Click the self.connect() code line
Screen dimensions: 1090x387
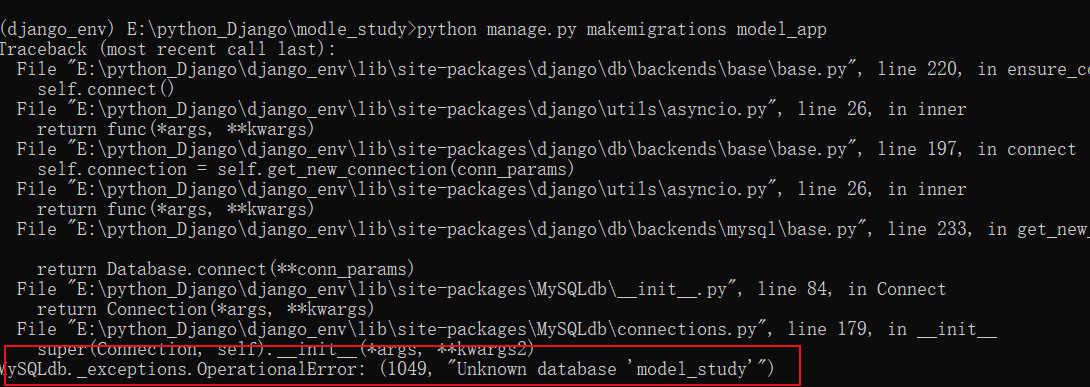[x=106, y=89]
